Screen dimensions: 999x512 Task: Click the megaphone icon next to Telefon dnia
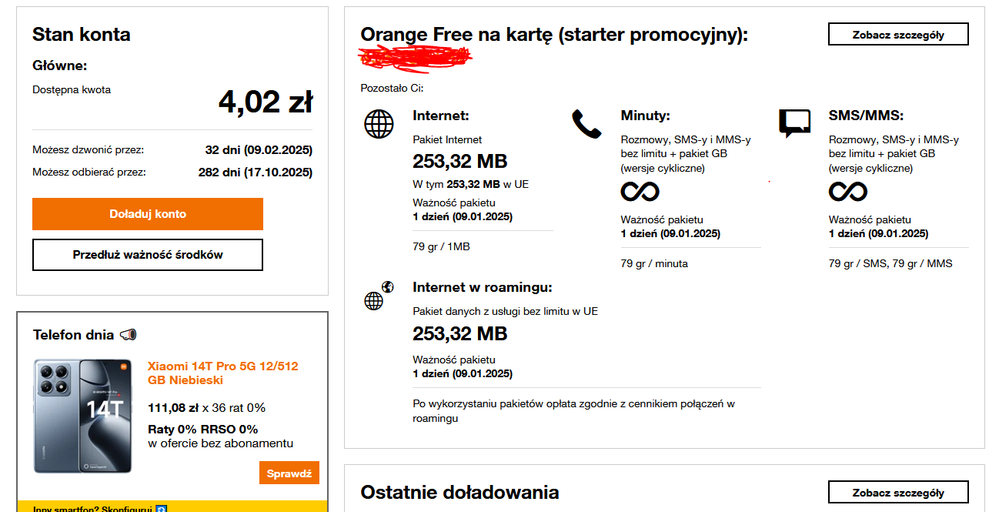click(x=128, y=335)
